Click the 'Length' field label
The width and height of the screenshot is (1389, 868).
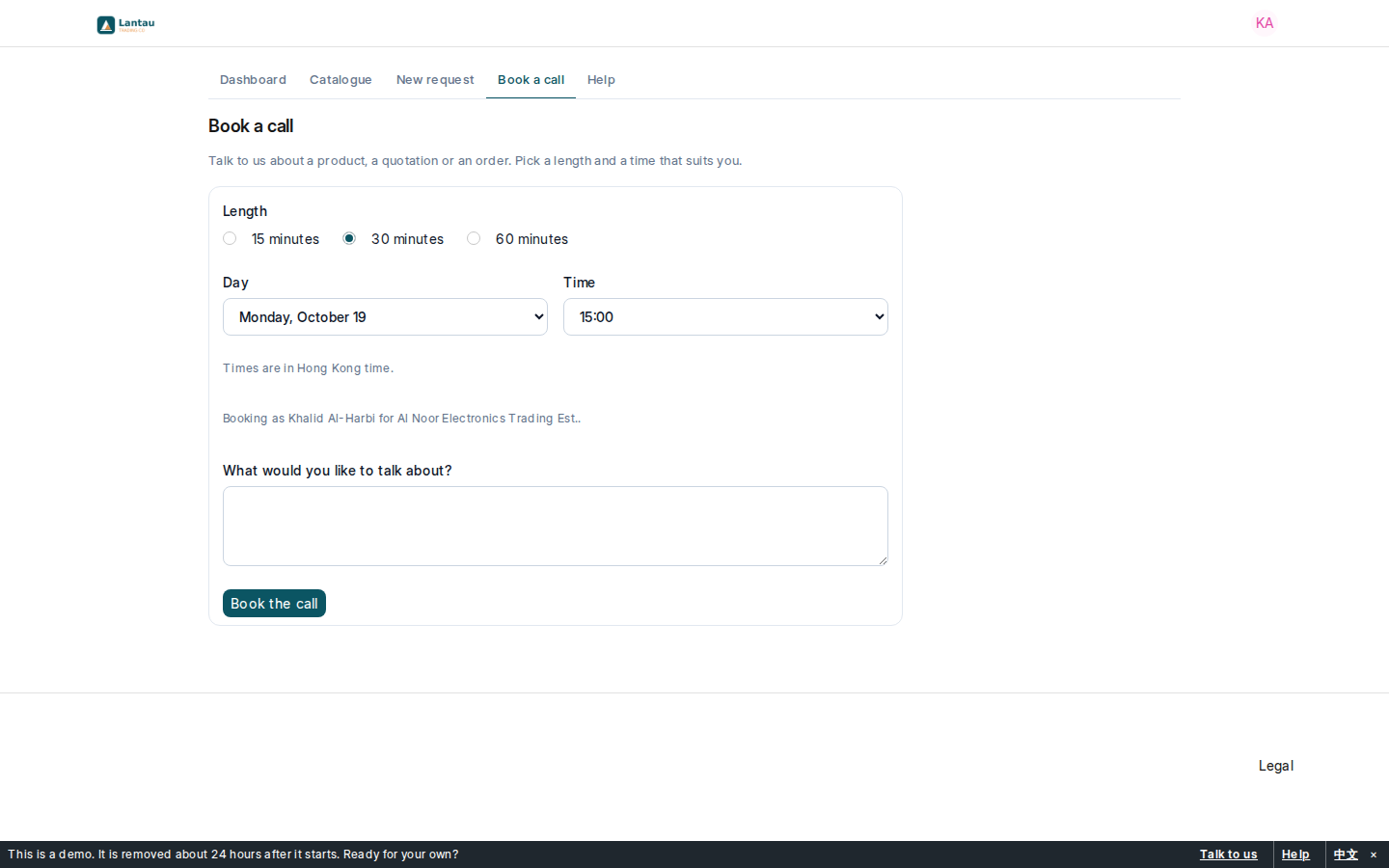(x=245, y=211)
